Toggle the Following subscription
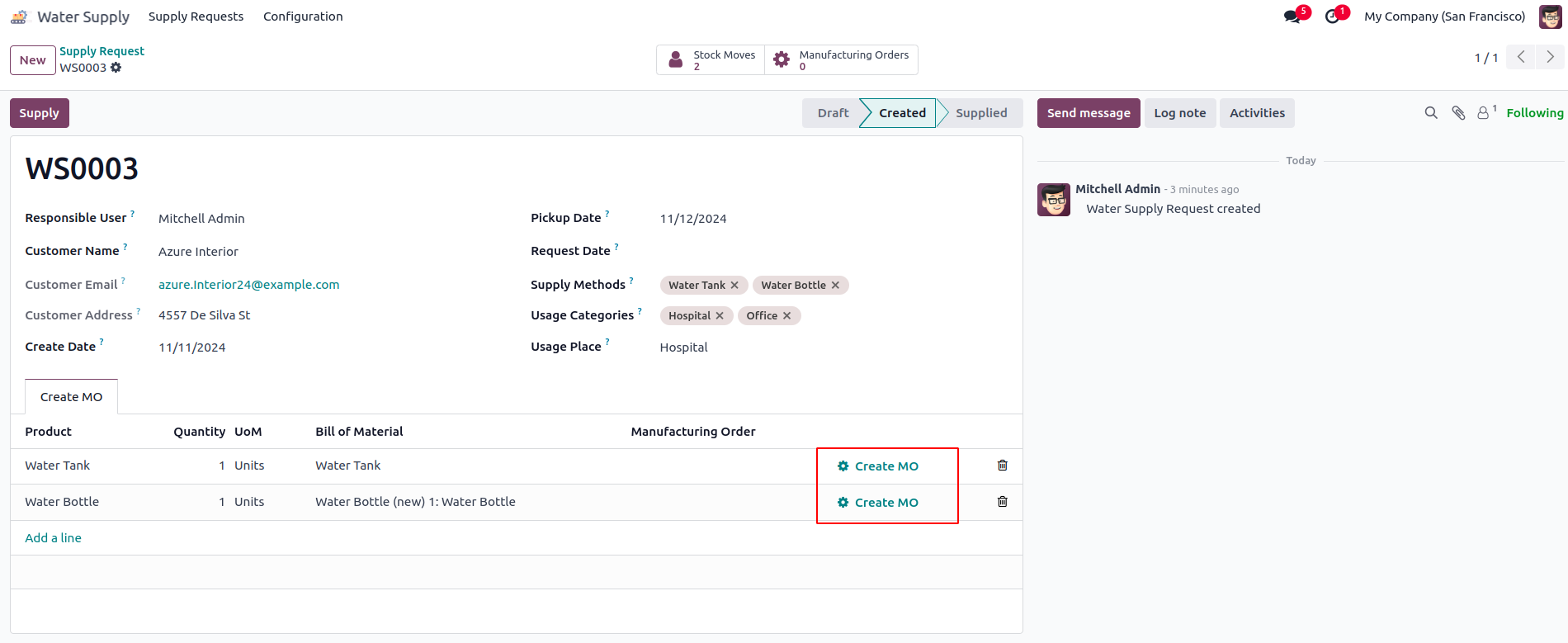 point(1534,113)
